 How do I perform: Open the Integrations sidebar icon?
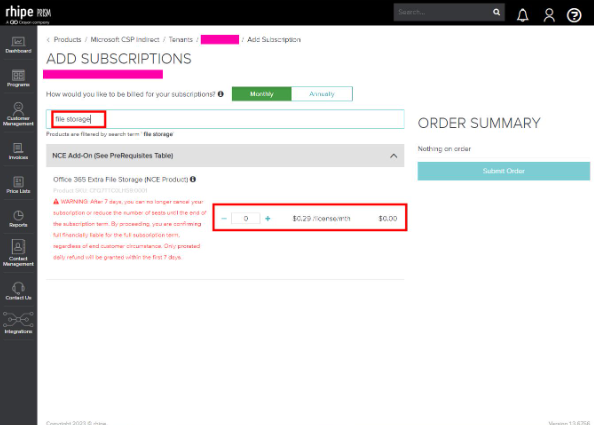tap(18, 323)
